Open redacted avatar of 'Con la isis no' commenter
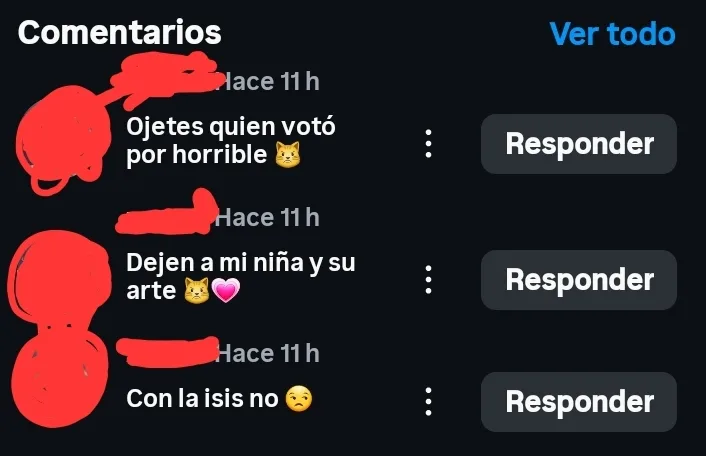Image resolution: width=706 pixels, height=456 pixels. (59, 378)
